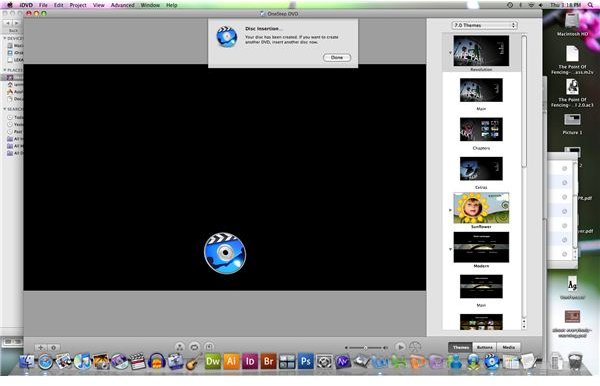
Task: Switch to the Buttons tab
Action: [x=484, y=347]
